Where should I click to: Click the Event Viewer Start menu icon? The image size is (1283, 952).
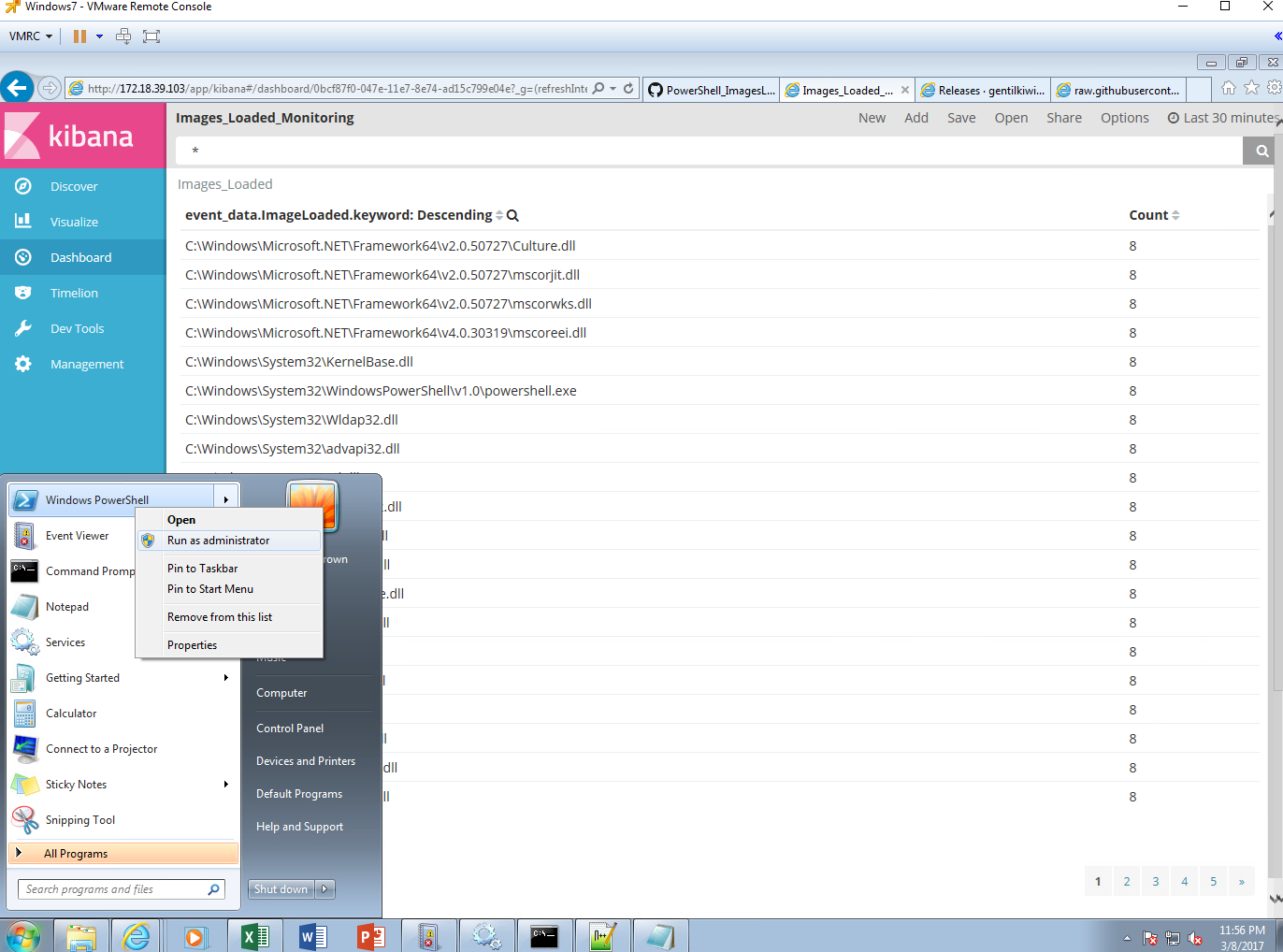tap(24, 536)
